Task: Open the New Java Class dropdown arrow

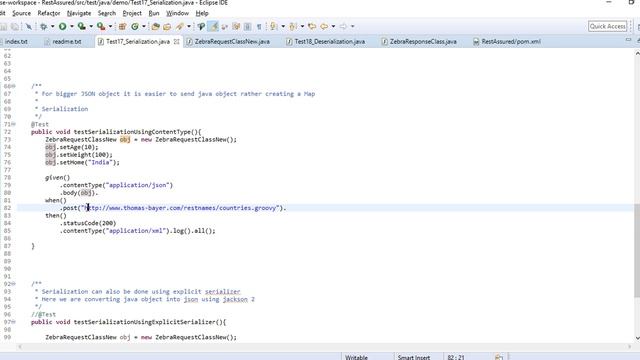Action: (144, 27)
